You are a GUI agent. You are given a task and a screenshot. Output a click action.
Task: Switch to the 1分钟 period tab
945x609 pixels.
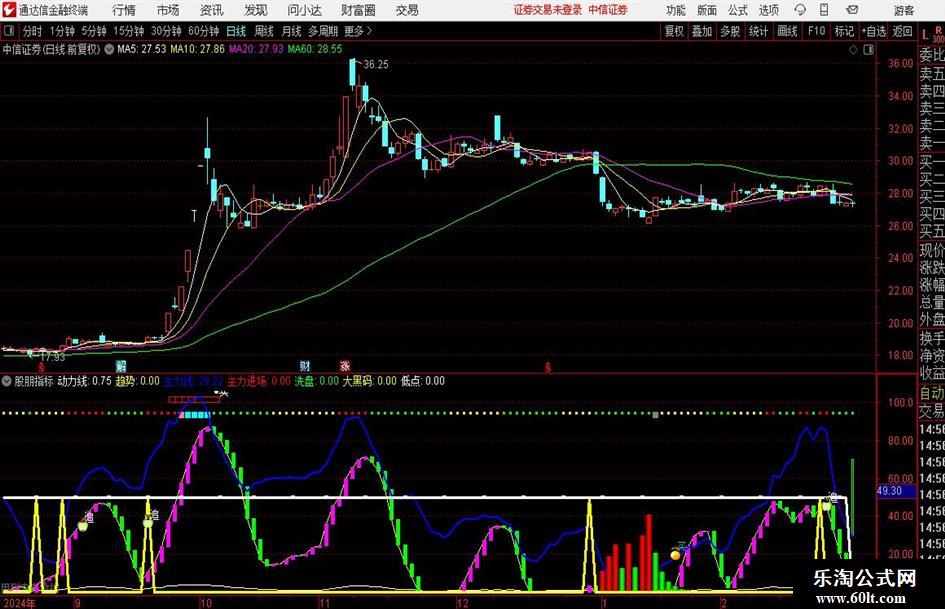point(61,31)
